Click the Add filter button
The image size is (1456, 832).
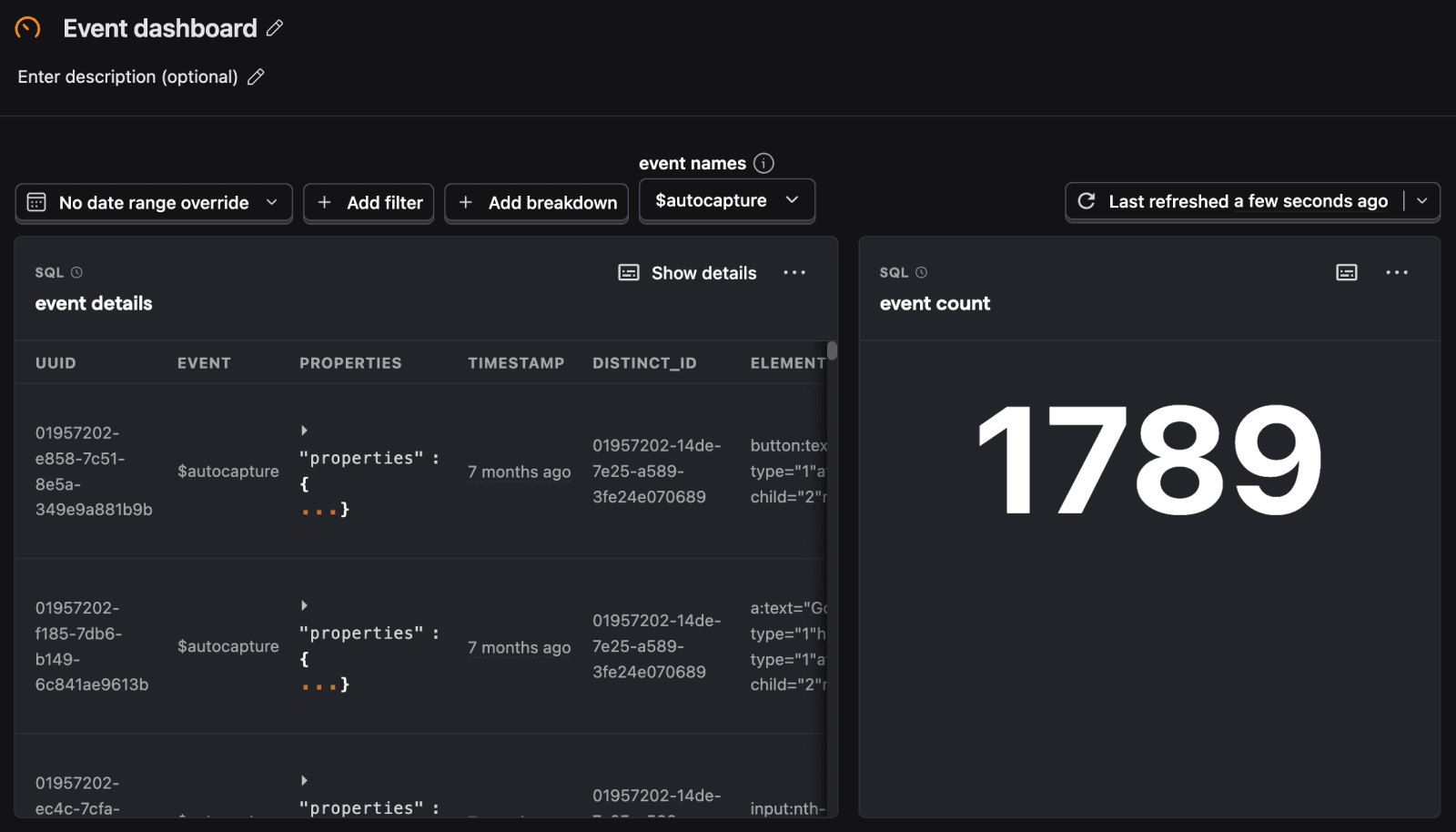pyautogui.click(x=369, y=202)
